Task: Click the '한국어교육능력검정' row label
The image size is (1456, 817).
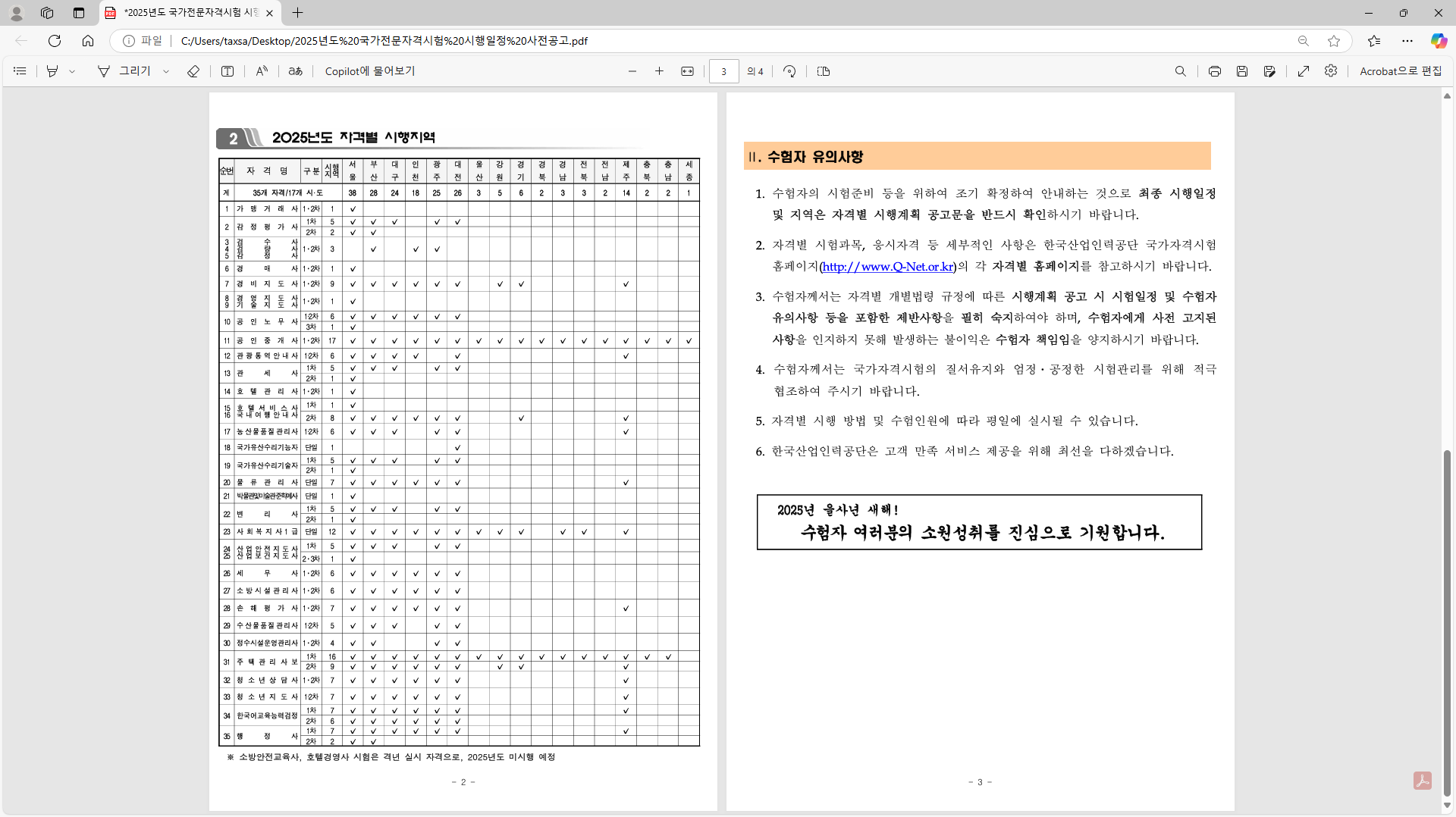Action: 267,715
